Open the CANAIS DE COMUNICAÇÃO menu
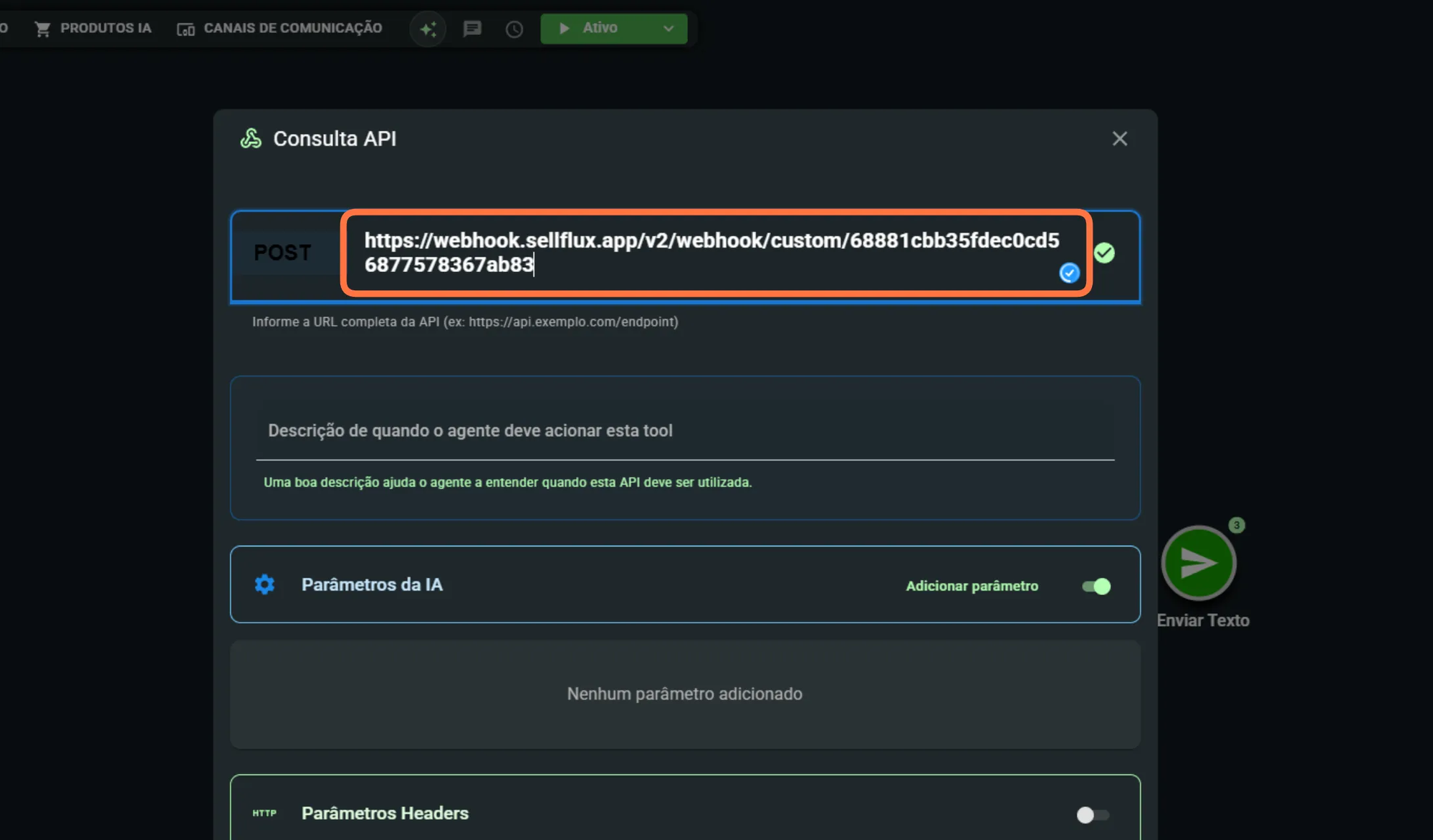The width and height of the screenshot is (1433, 840). click(x=292, y=28)
